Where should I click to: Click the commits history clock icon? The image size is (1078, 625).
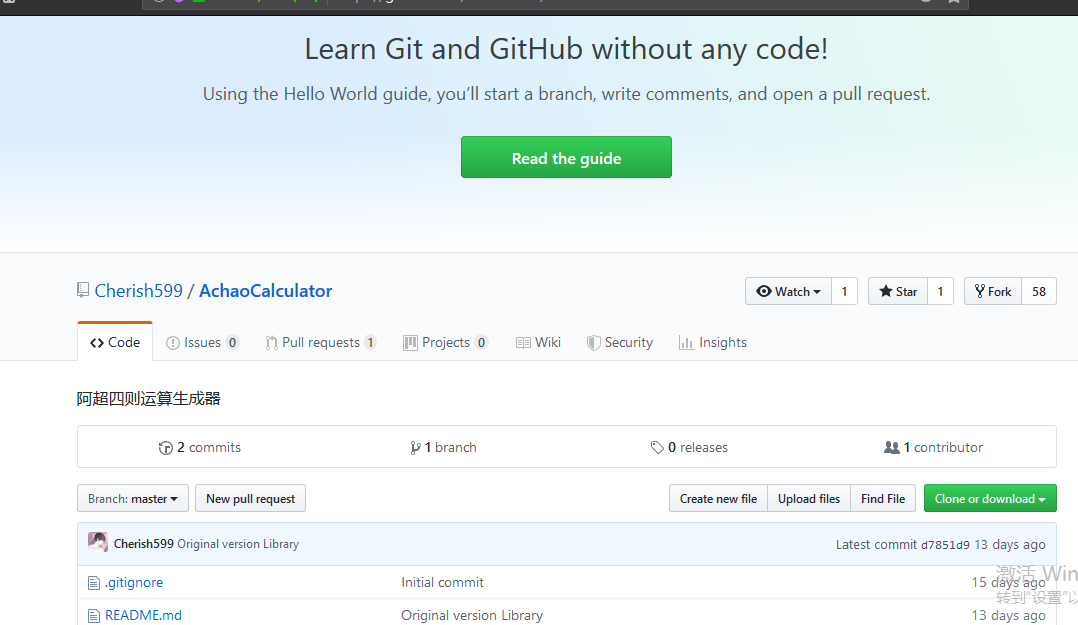click(x=166, y=448)
